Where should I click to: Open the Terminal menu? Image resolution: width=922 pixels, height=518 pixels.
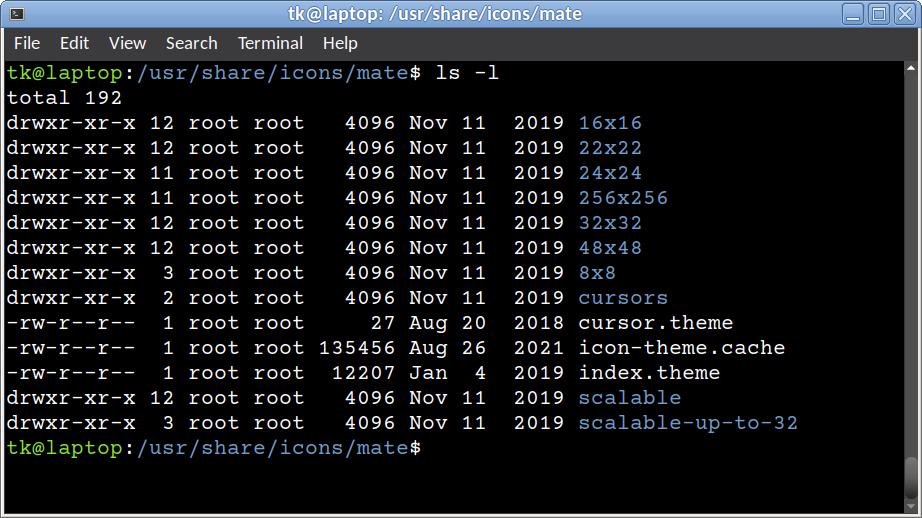(x=270, y=43)
